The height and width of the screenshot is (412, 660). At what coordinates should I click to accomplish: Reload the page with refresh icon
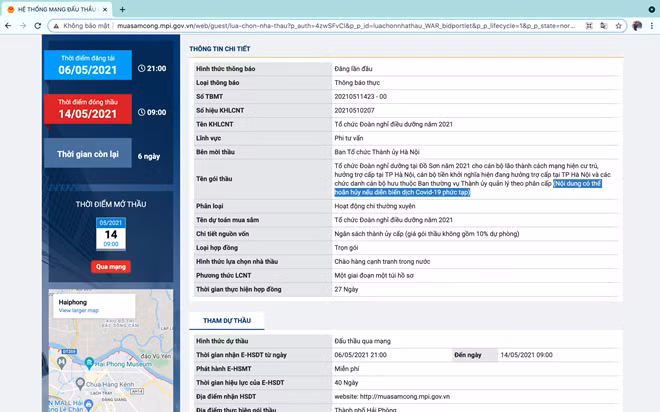click(x=37, y=26)
